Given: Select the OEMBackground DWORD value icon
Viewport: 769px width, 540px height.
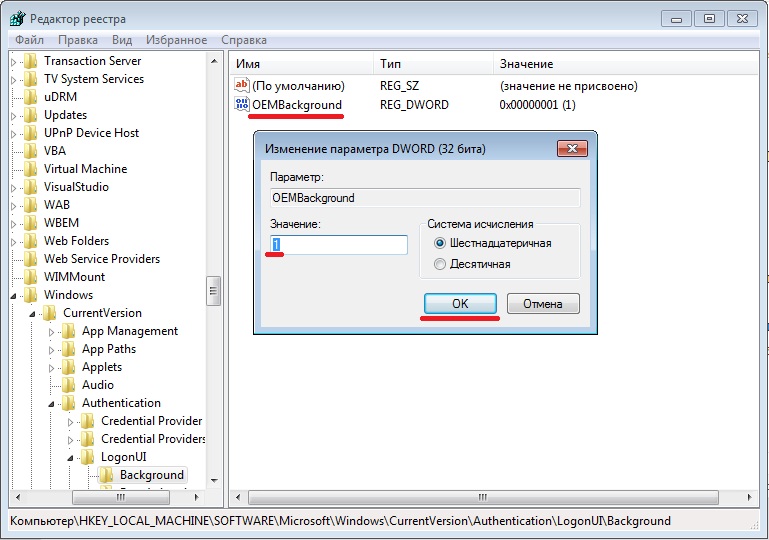Looking at the screenshot, I should tap(242, 104).
